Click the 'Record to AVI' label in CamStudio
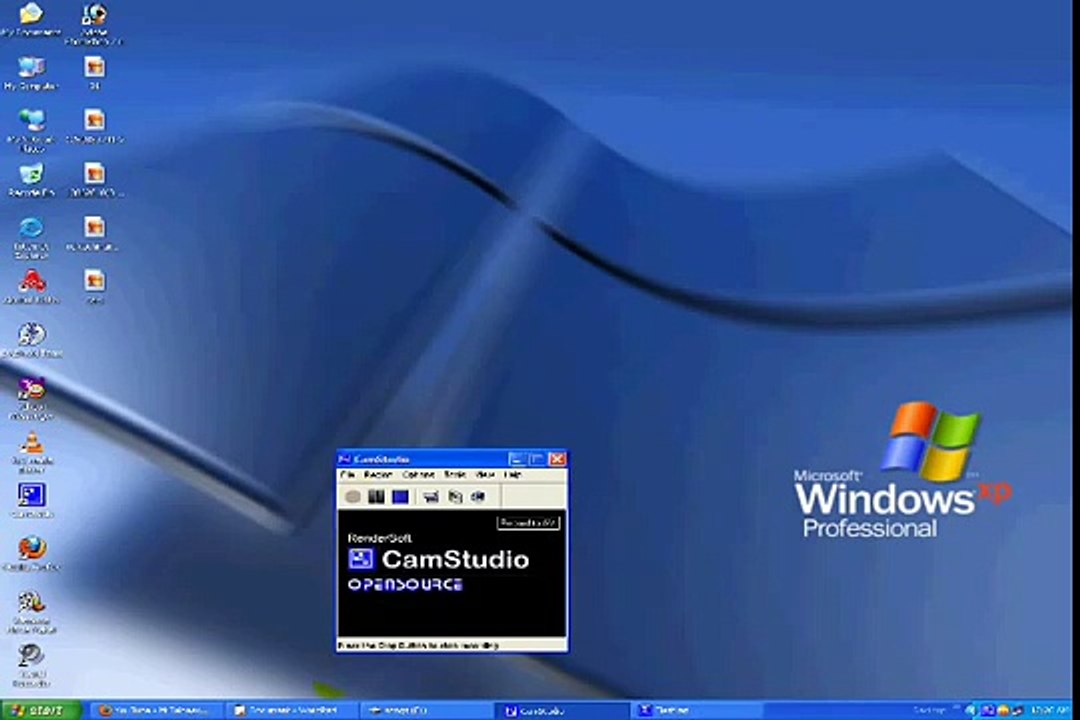 (528, 523)
